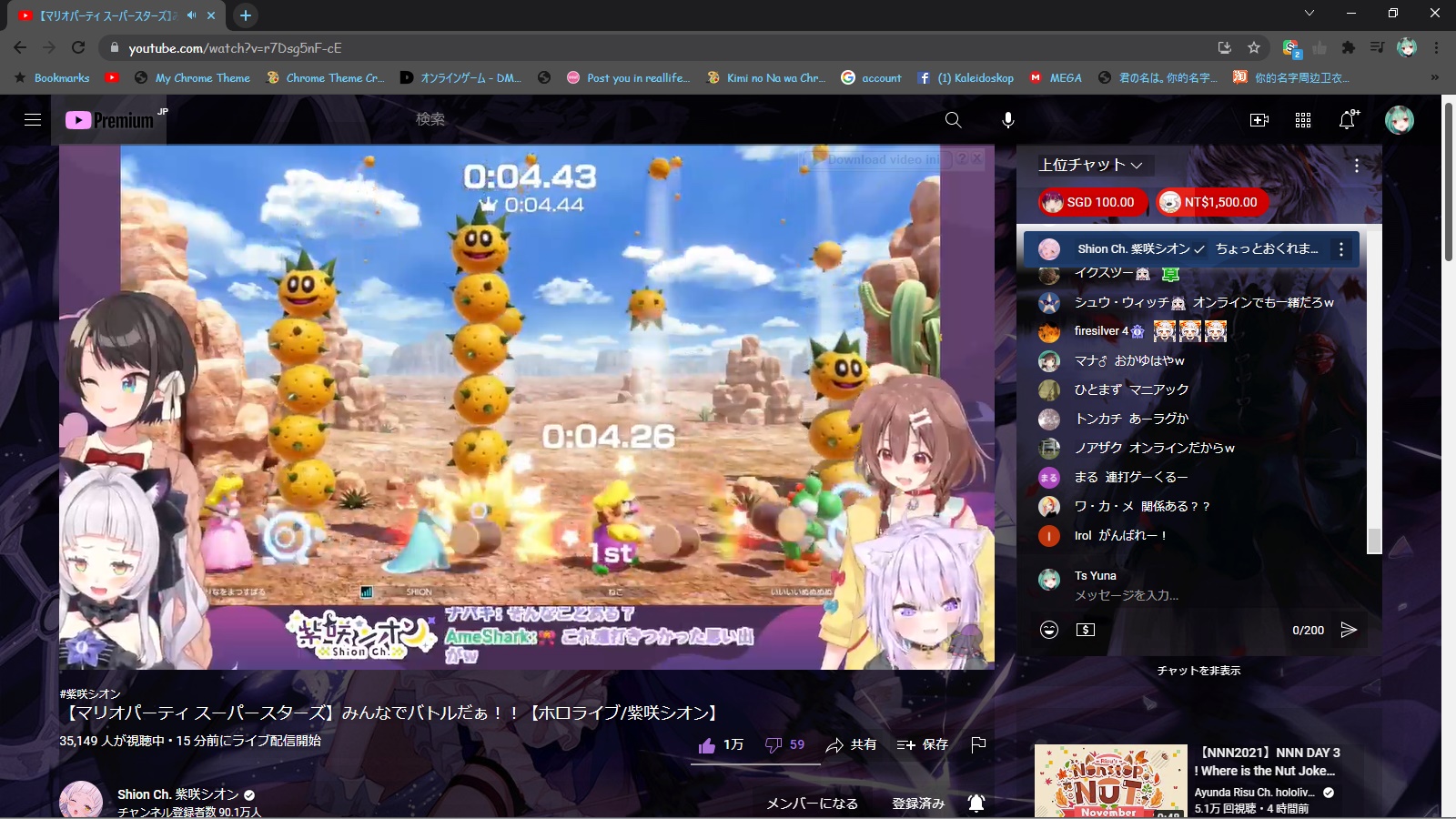Join channel via メンバーになる button
Screen dimensions: 1456x819
point(812,804)
